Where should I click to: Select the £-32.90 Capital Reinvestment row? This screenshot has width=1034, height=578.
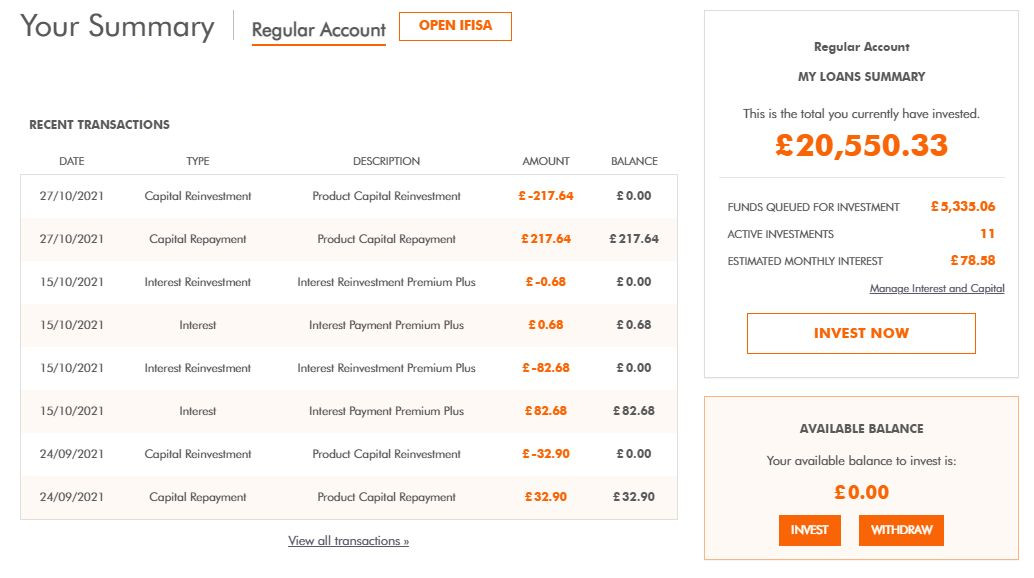pos(349,454)
